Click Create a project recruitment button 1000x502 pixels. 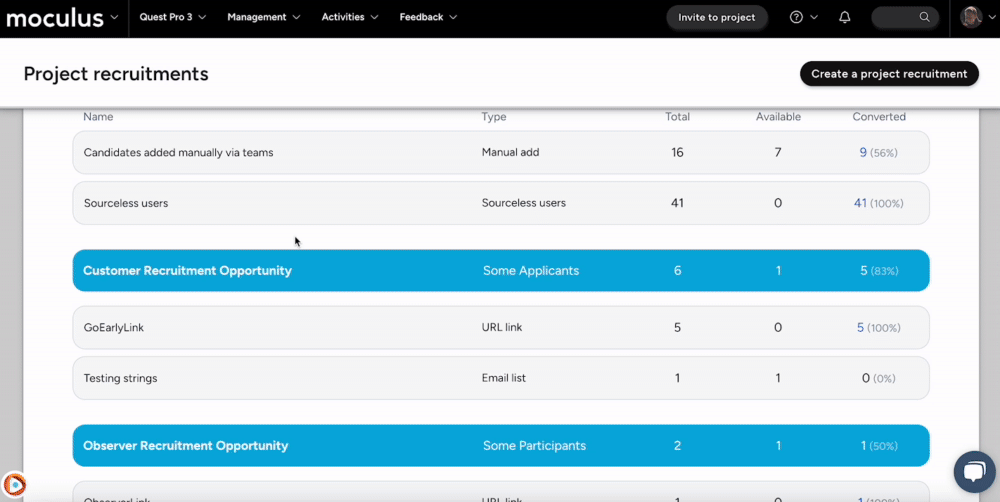coord(889,74)
